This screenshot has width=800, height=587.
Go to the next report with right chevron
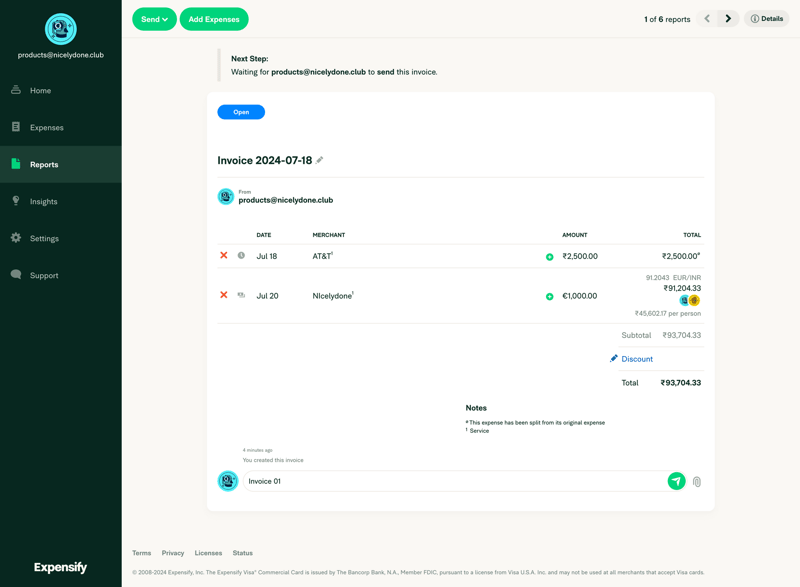pyautogui.click(x=728, y=18)
